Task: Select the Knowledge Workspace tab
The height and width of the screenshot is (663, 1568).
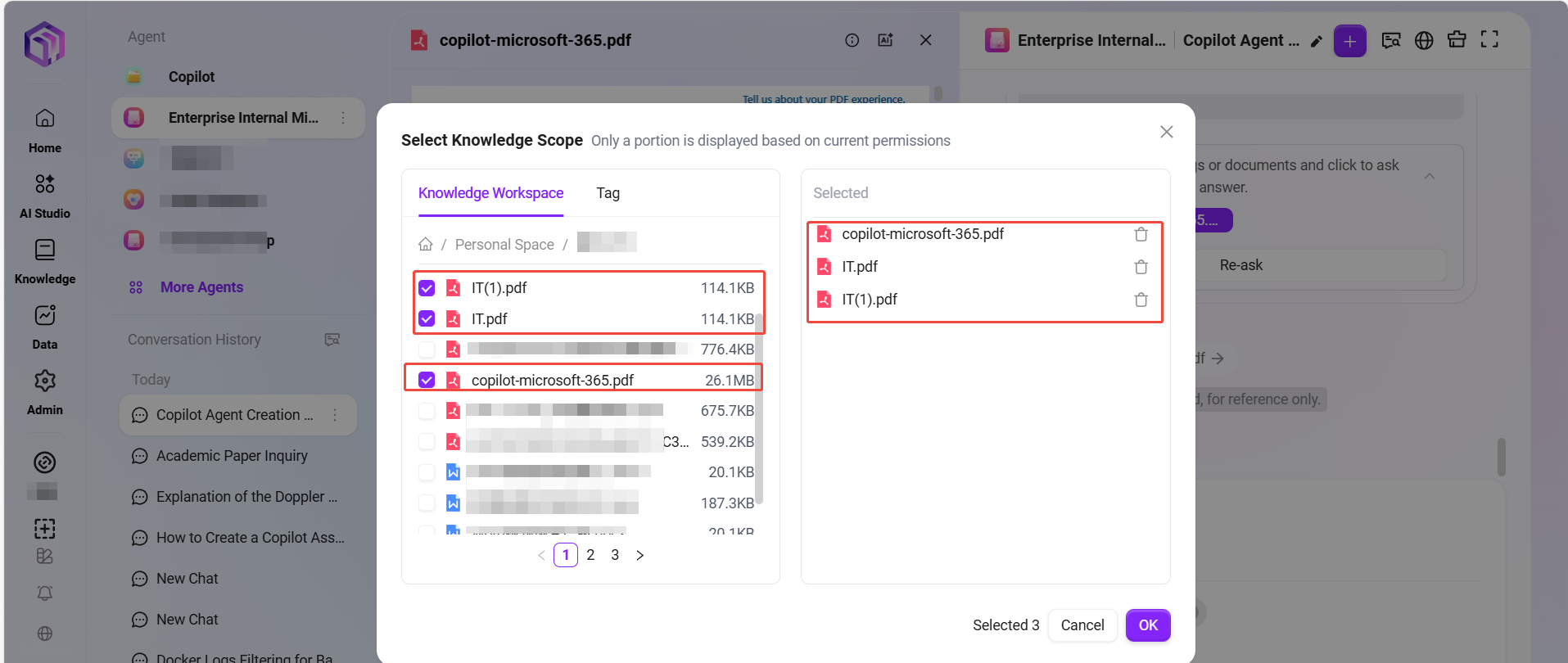Action: point(490,193)
